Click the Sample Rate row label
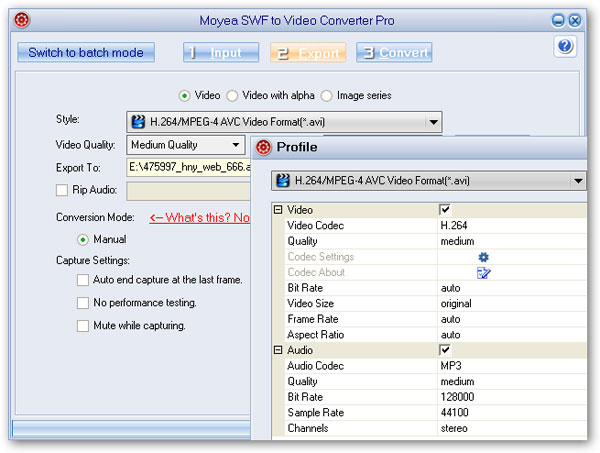This screenshot has height=453, width=600. pyautogui.click(x=316, y=412)
